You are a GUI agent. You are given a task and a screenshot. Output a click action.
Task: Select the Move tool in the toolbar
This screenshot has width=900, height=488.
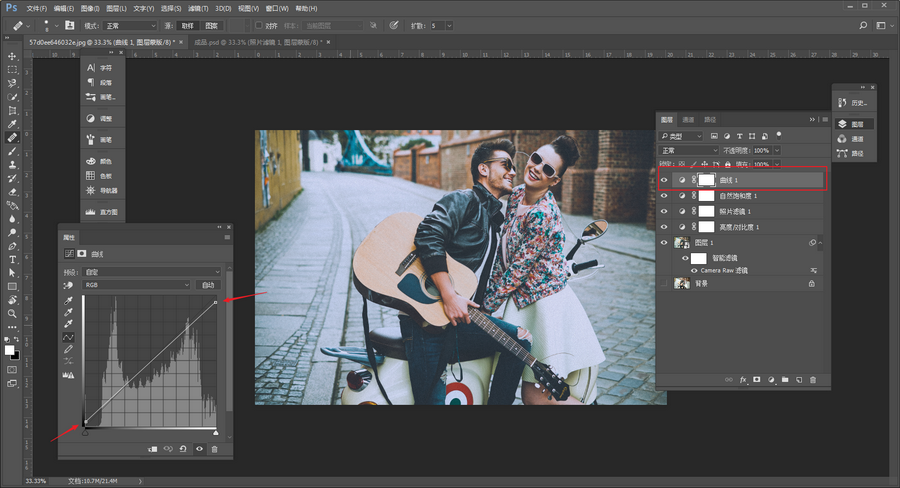click(x=13, y=57)
